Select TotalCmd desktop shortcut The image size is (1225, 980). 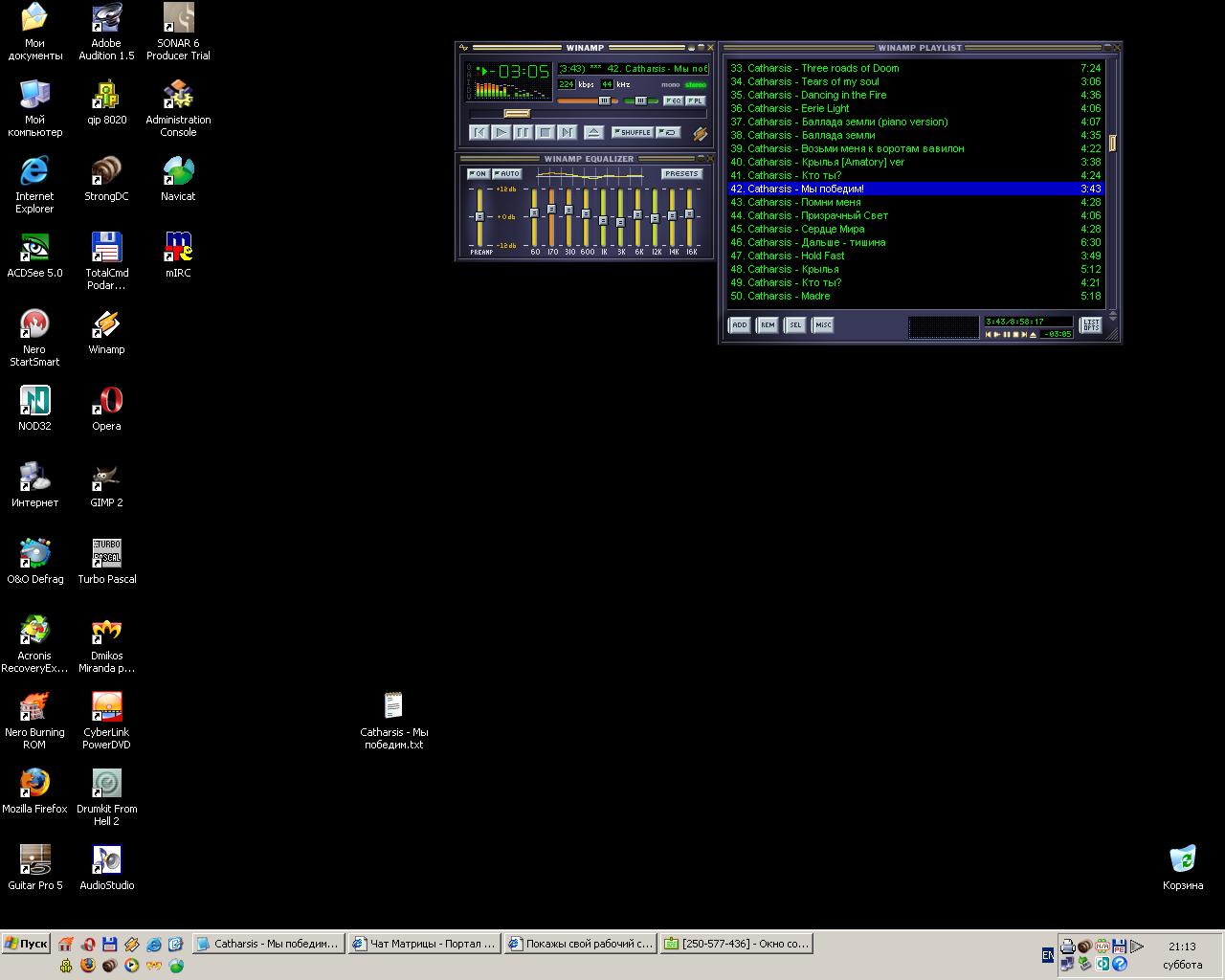click(106, 261)
